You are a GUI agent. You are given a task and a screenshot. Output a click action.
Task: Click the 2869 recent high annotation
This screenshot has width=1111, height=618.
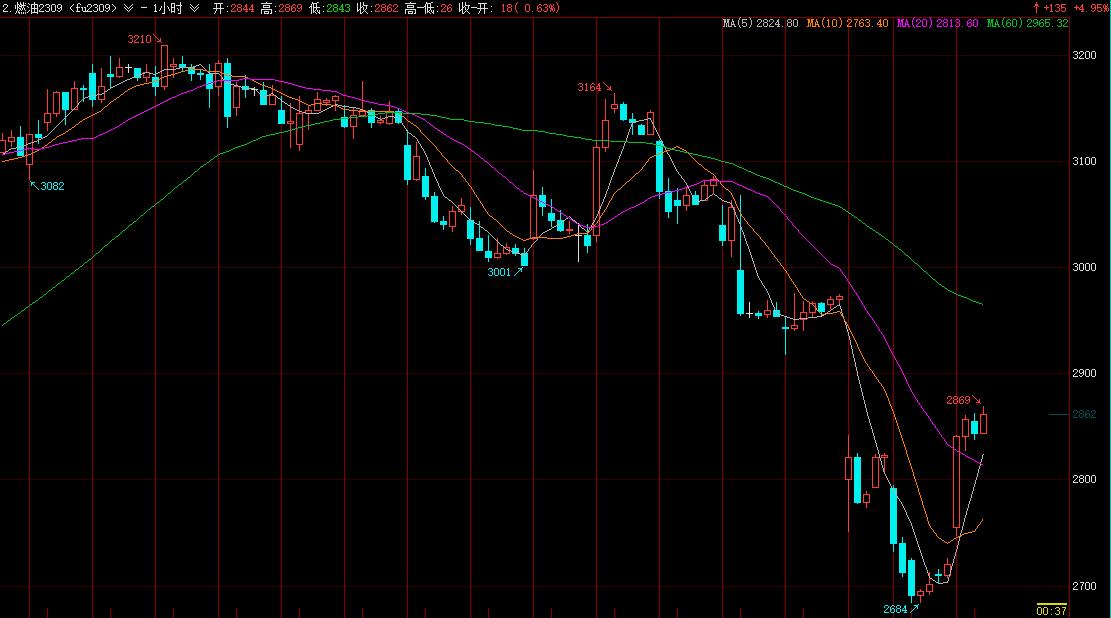[x=958, y=400]
